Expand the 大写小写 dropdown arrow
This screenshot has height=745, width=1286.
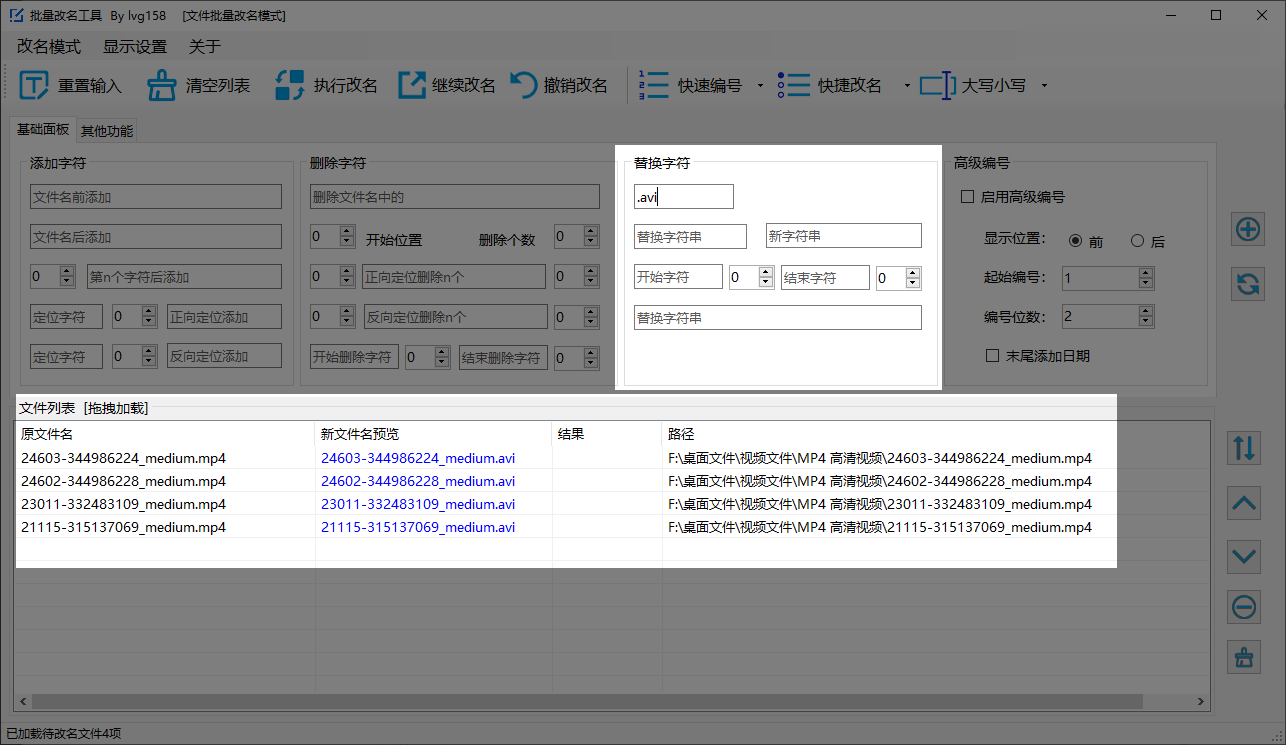click(1044, 85)
